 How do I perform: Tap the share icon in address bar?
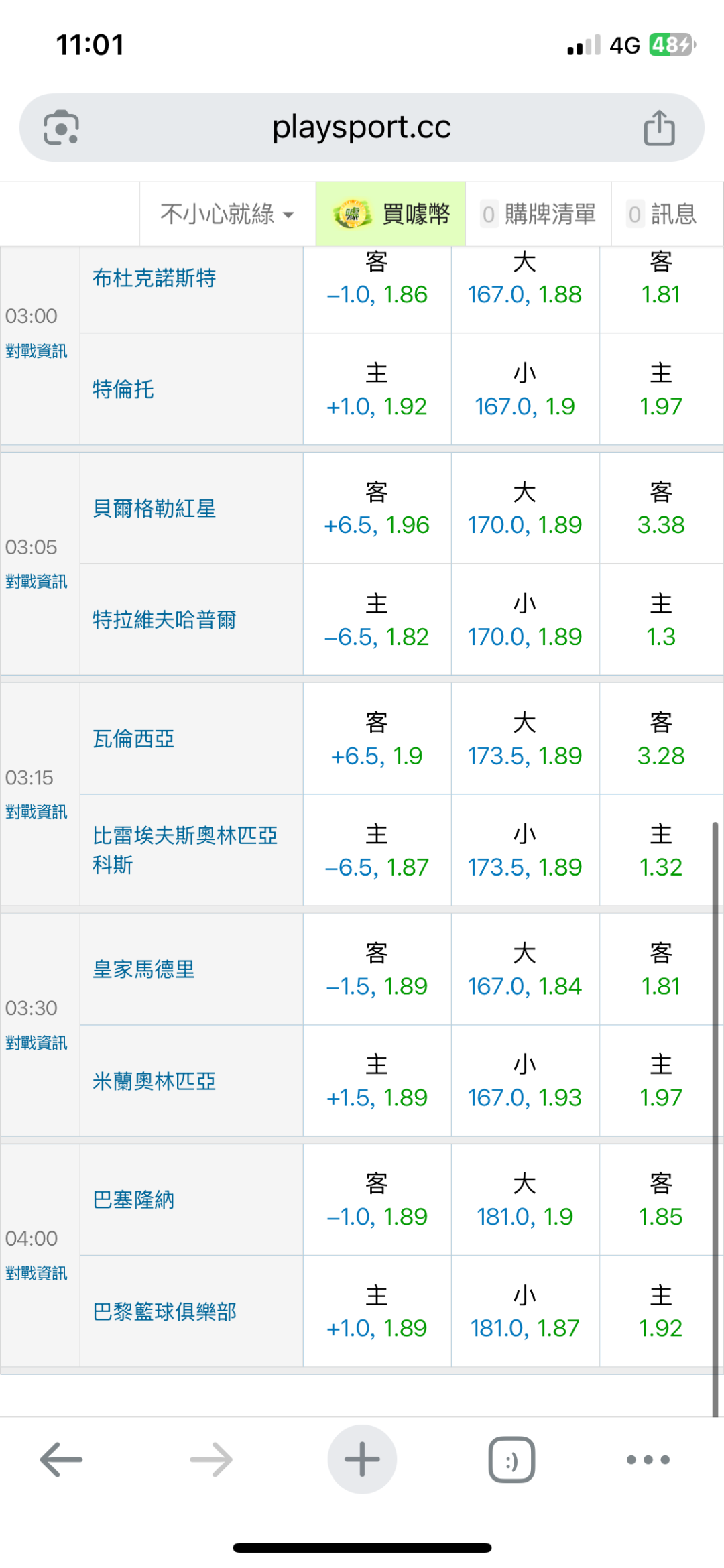(659, 127)
